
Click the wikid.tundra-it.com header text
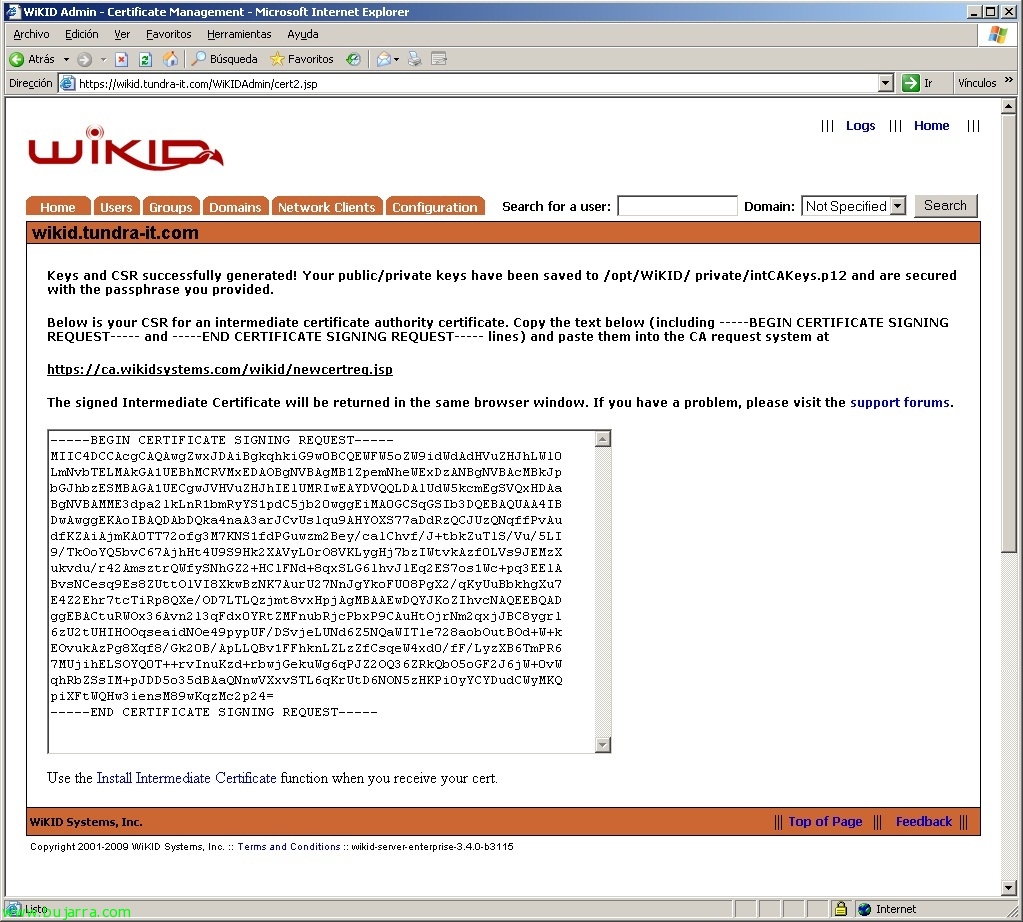click(x=115, y=233)
